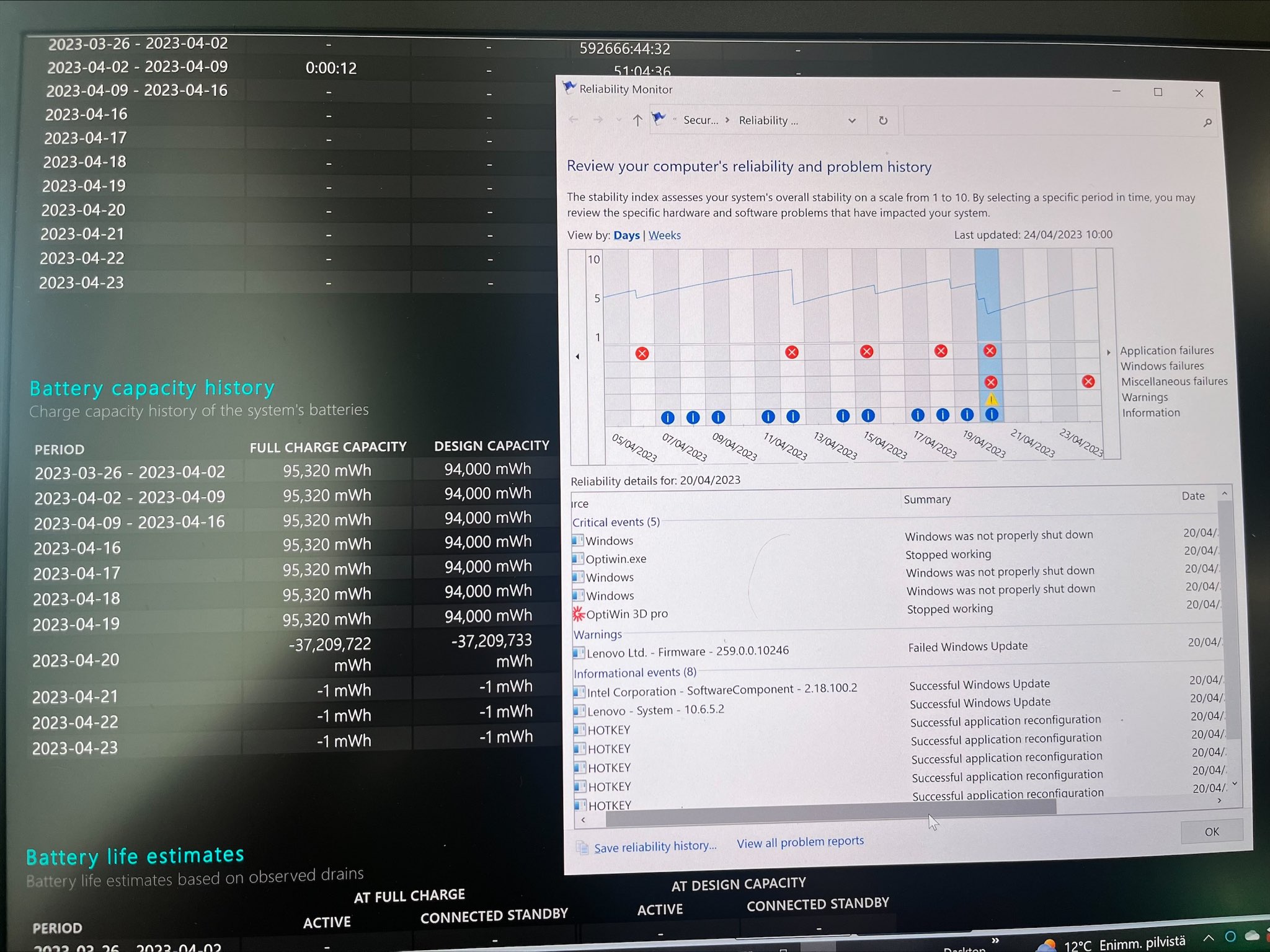1270x952 pixels.
Task: Click the flag icon in the address bar
Action: coord(659,118)
